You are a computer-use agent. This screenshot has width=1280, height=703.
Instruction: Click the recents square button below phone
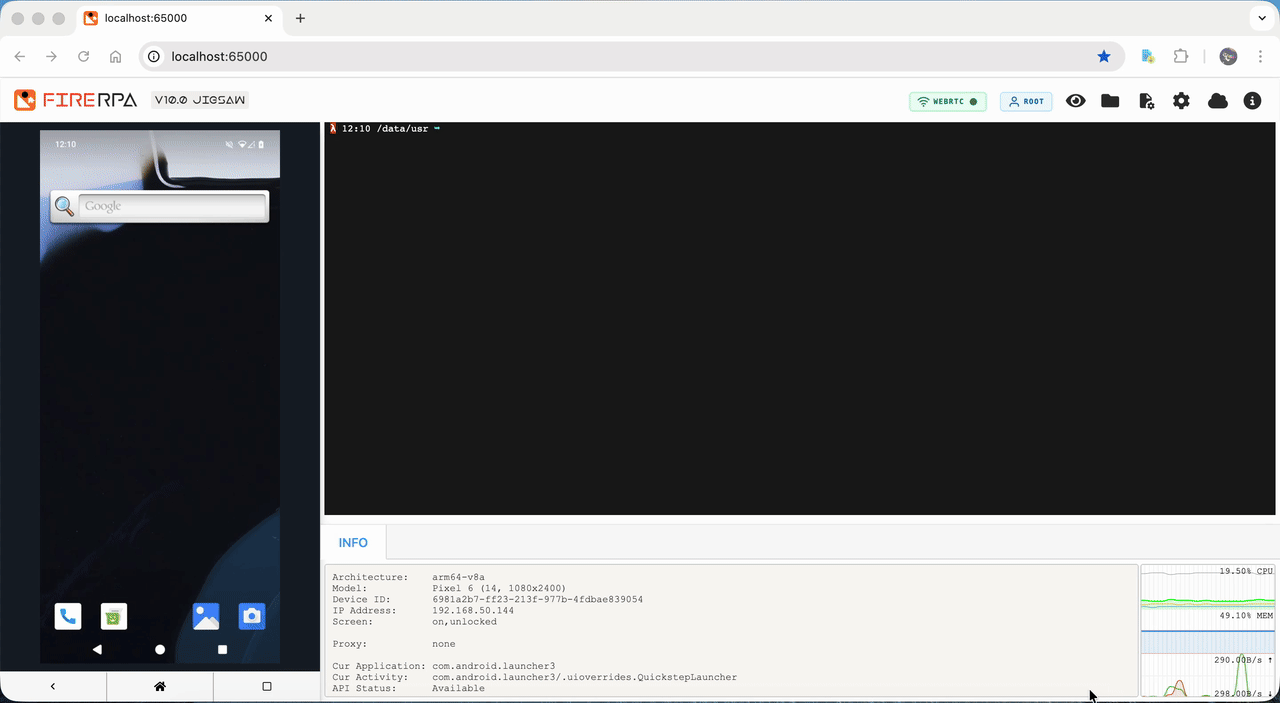coord(266,686)
